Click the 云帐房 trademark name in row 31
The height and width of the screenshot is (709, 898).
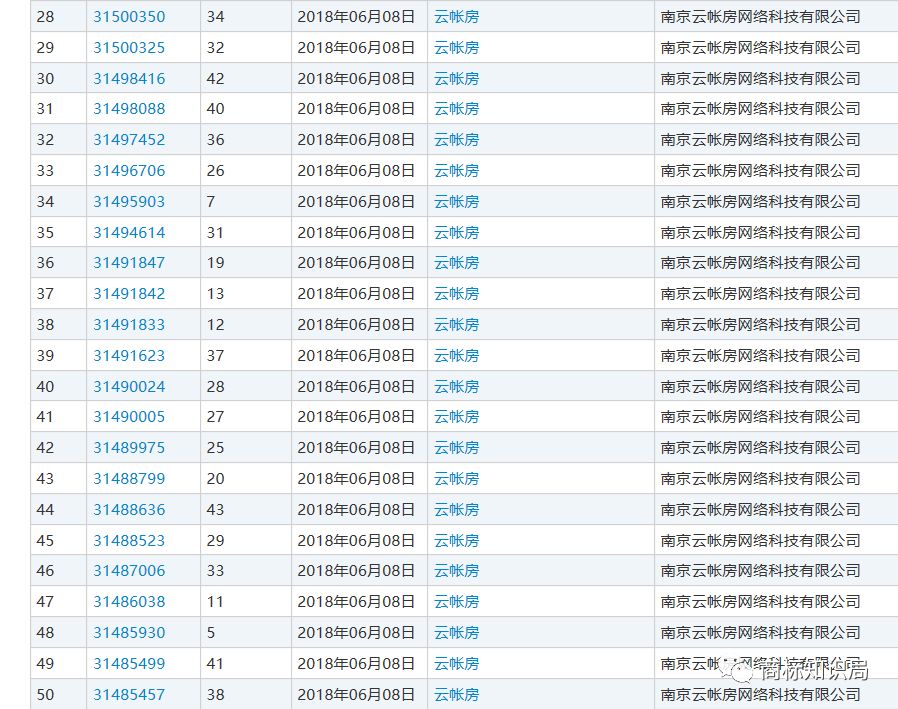click(x=456, y=109)
